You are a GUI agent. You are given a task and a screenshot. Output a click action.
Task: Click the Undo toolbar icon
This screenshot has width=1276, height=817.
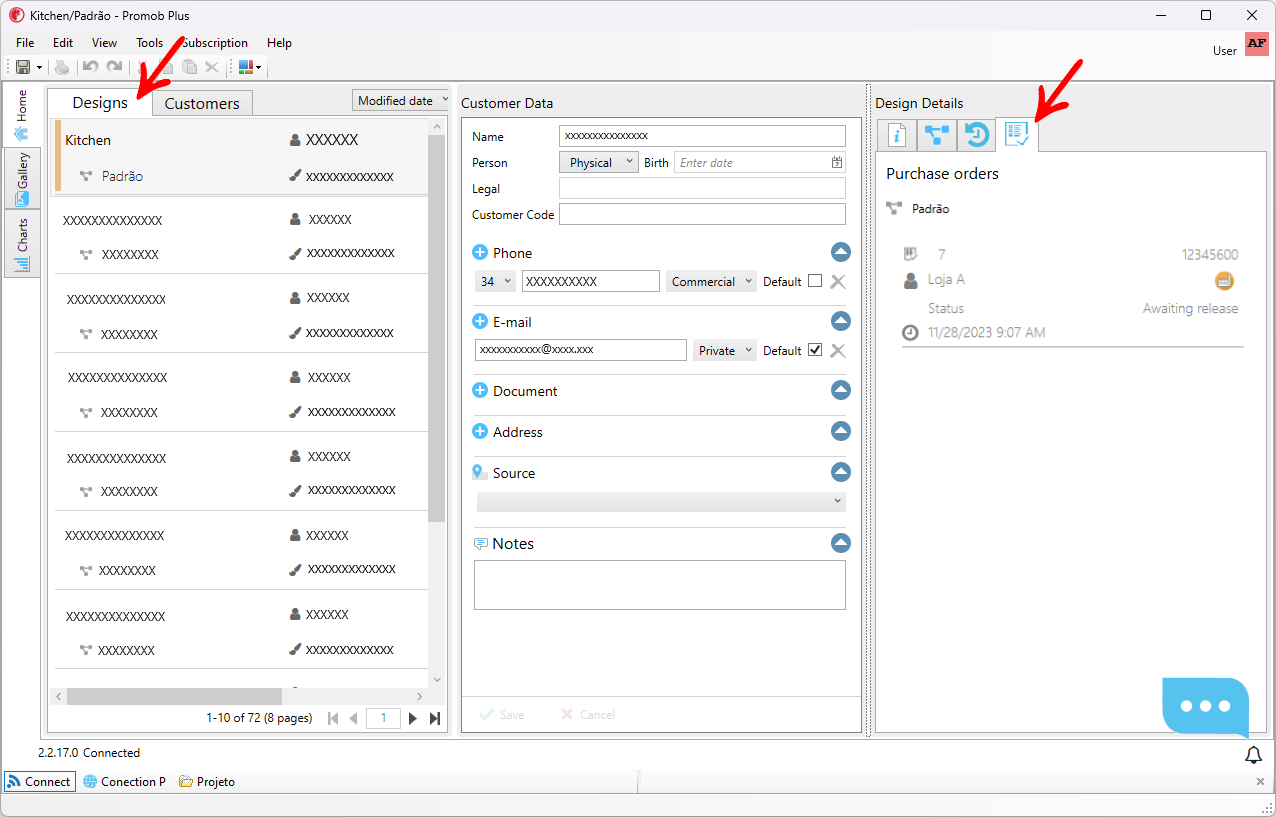(x=90, y=67)
